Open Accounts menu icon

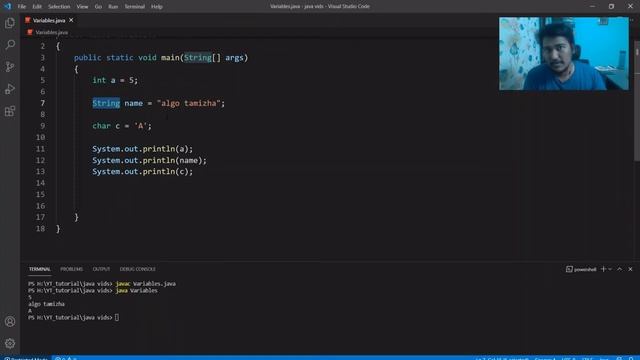coord(10,322)
